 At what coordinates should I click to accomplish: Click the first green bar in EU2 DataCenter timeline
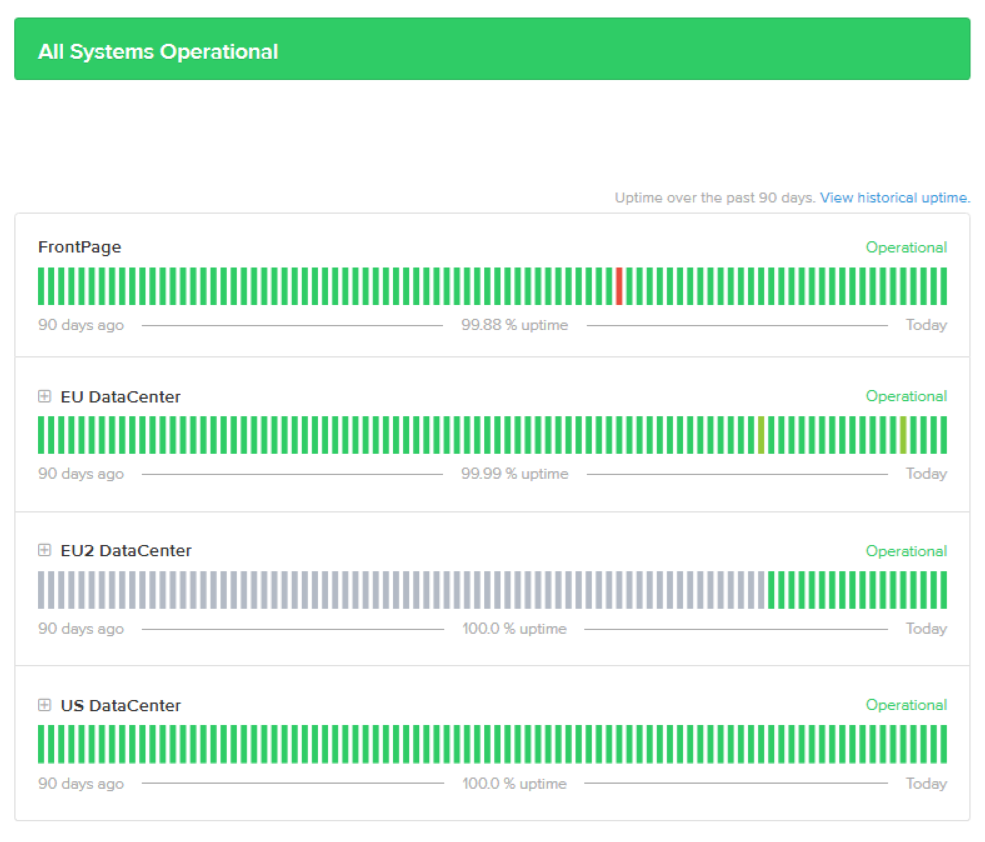(x=771, y=590)
